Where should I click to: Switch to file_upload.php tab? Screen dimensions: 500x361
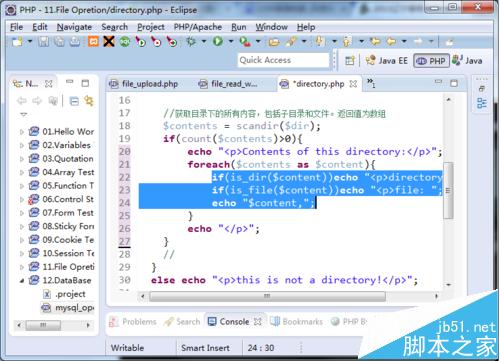pos(144,84)
